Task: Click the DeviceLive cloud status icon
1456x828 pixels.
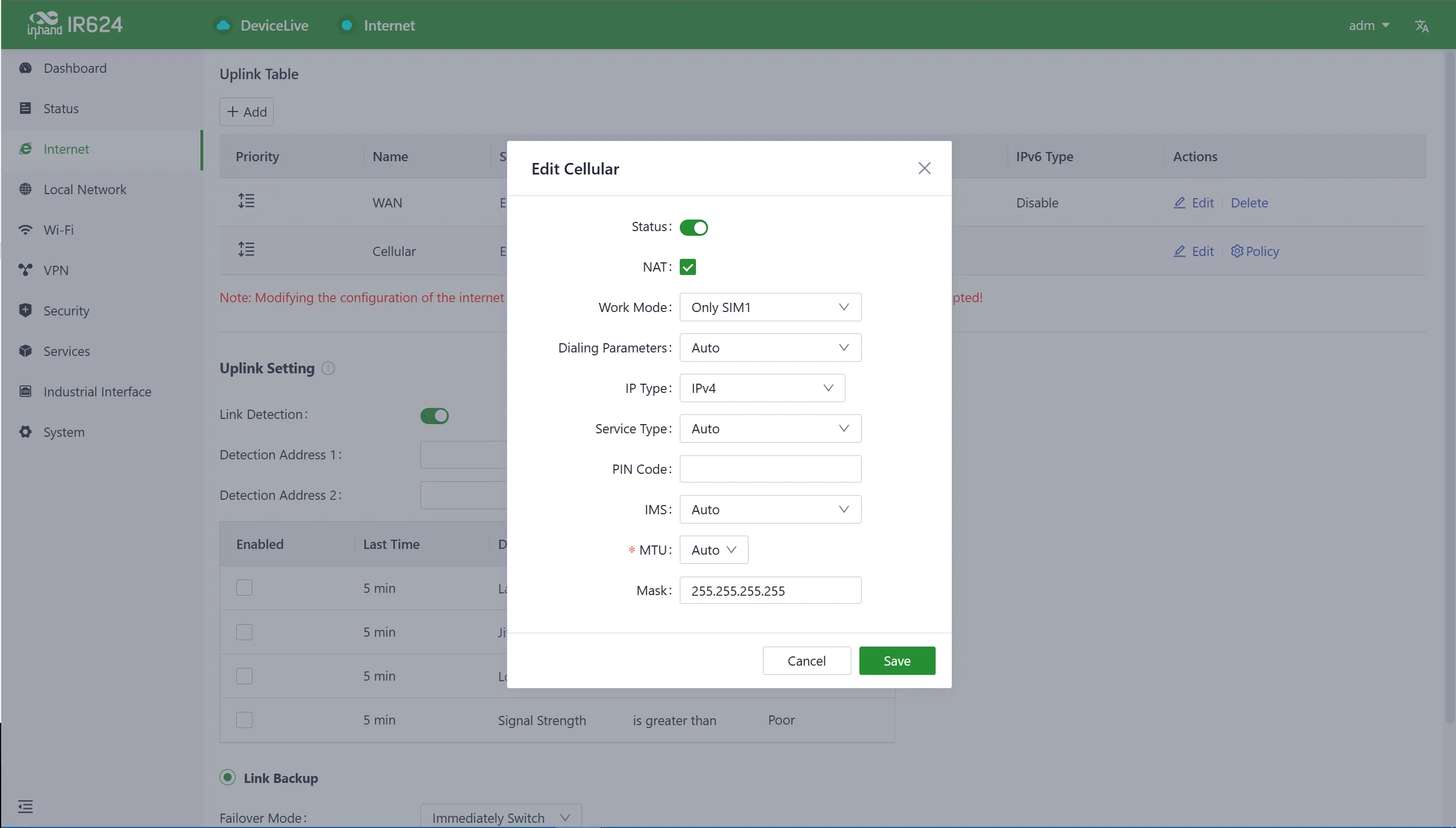Action: point(223,25)
